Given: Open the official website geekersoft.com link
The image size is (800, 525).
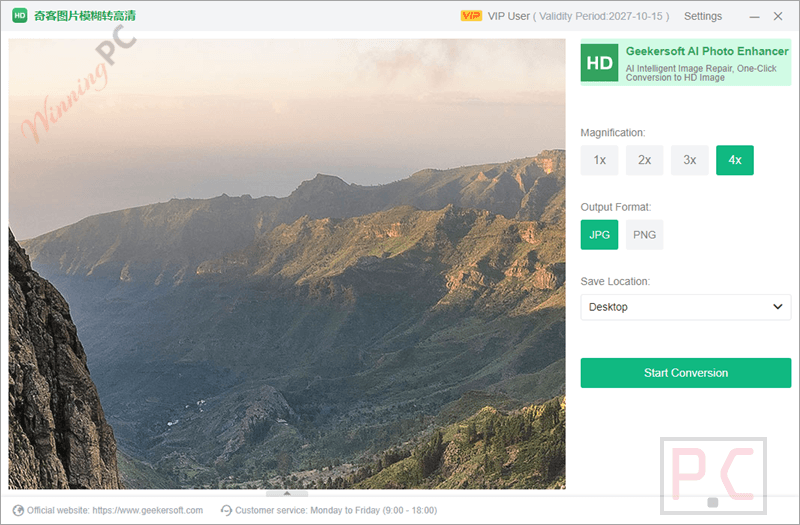Looking at the screenshot, I should tap(147, 510).
